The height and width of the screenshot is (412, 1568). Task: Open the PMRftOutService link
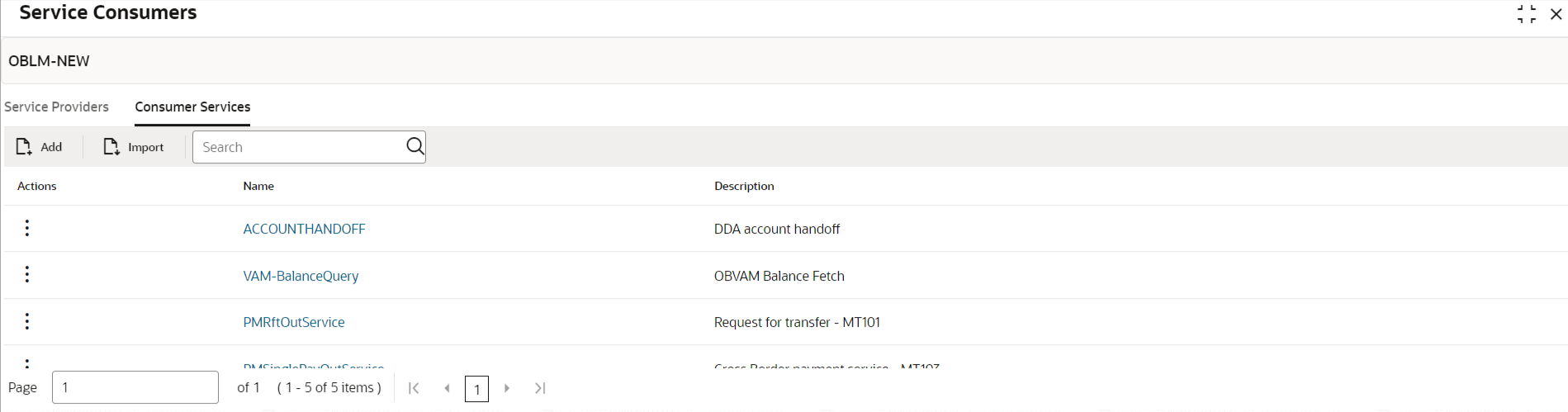pos(294,322)
